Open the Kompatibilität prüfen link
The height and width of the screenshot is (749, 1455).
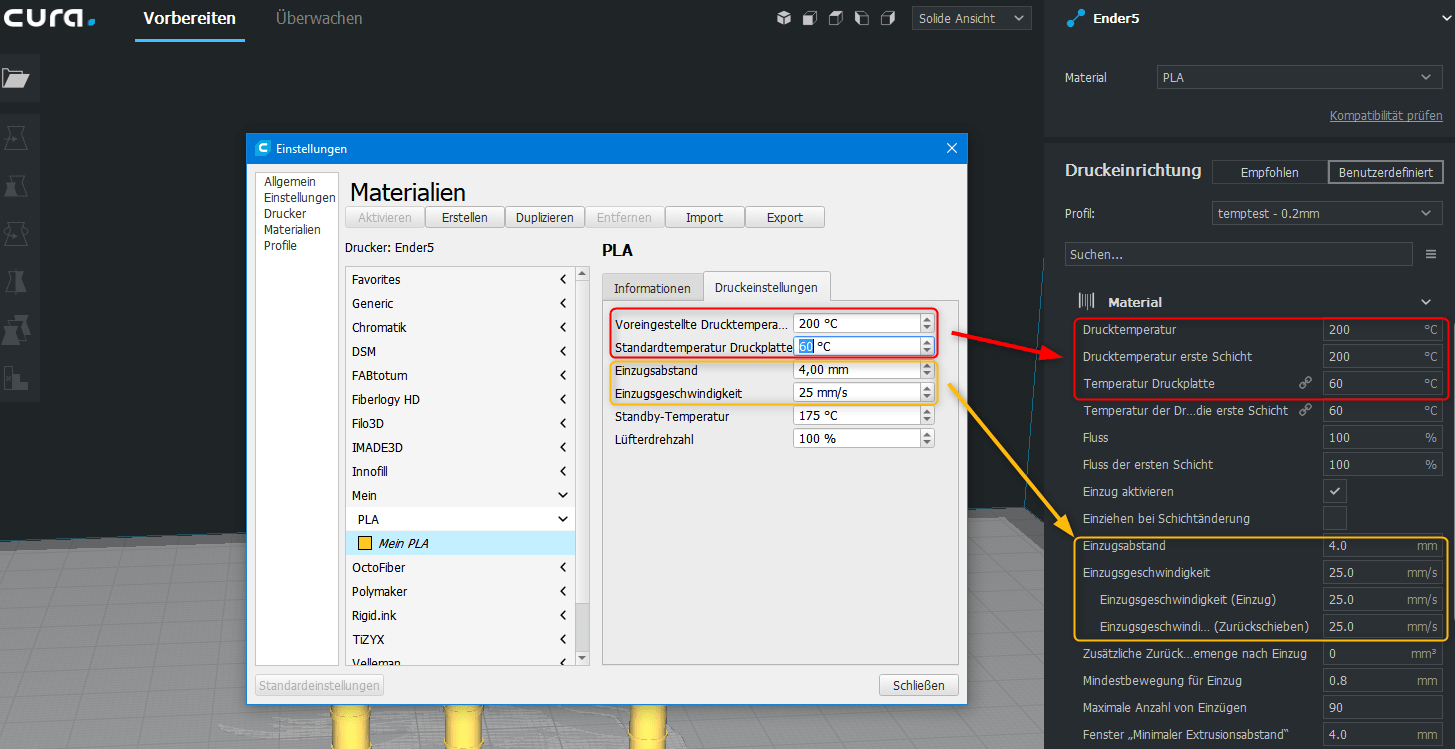click(1386, 116)
